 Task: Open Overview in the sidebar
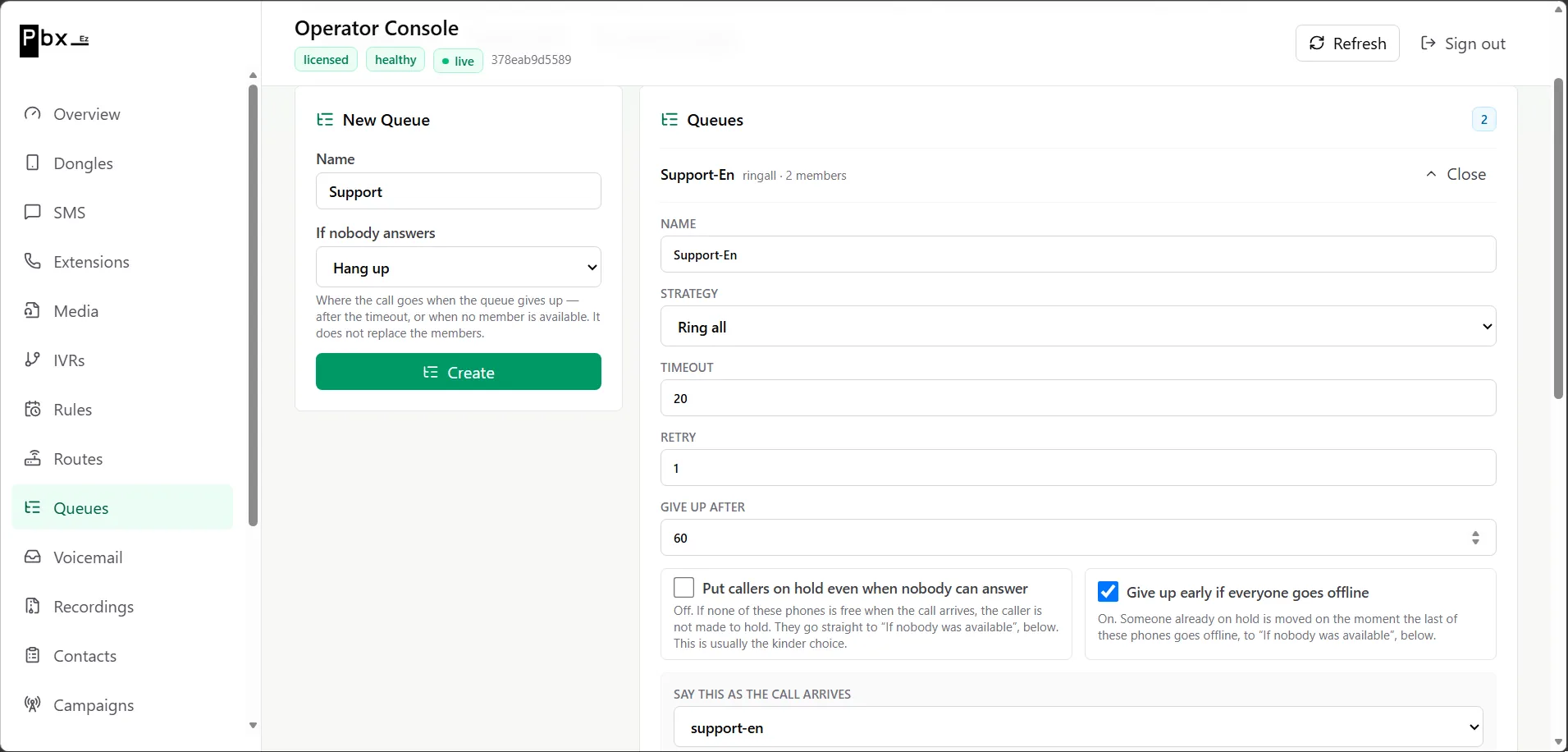point(122,114)
